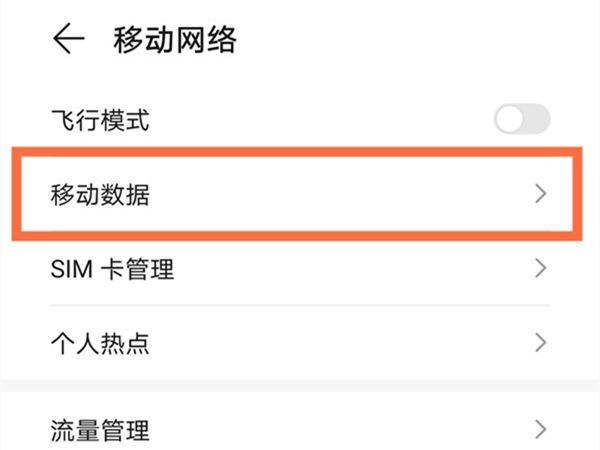The width and height of the screenshot is (600, 450).
Task: Click the gray section separator above 流量管理
Action: click(x=300, y=386)
